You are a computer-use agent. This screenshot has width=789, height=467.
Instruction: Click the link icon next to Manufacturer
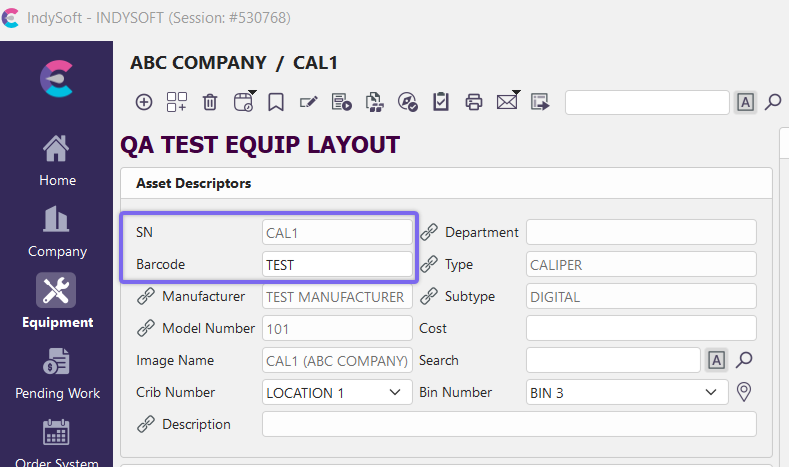click(146, 296)
